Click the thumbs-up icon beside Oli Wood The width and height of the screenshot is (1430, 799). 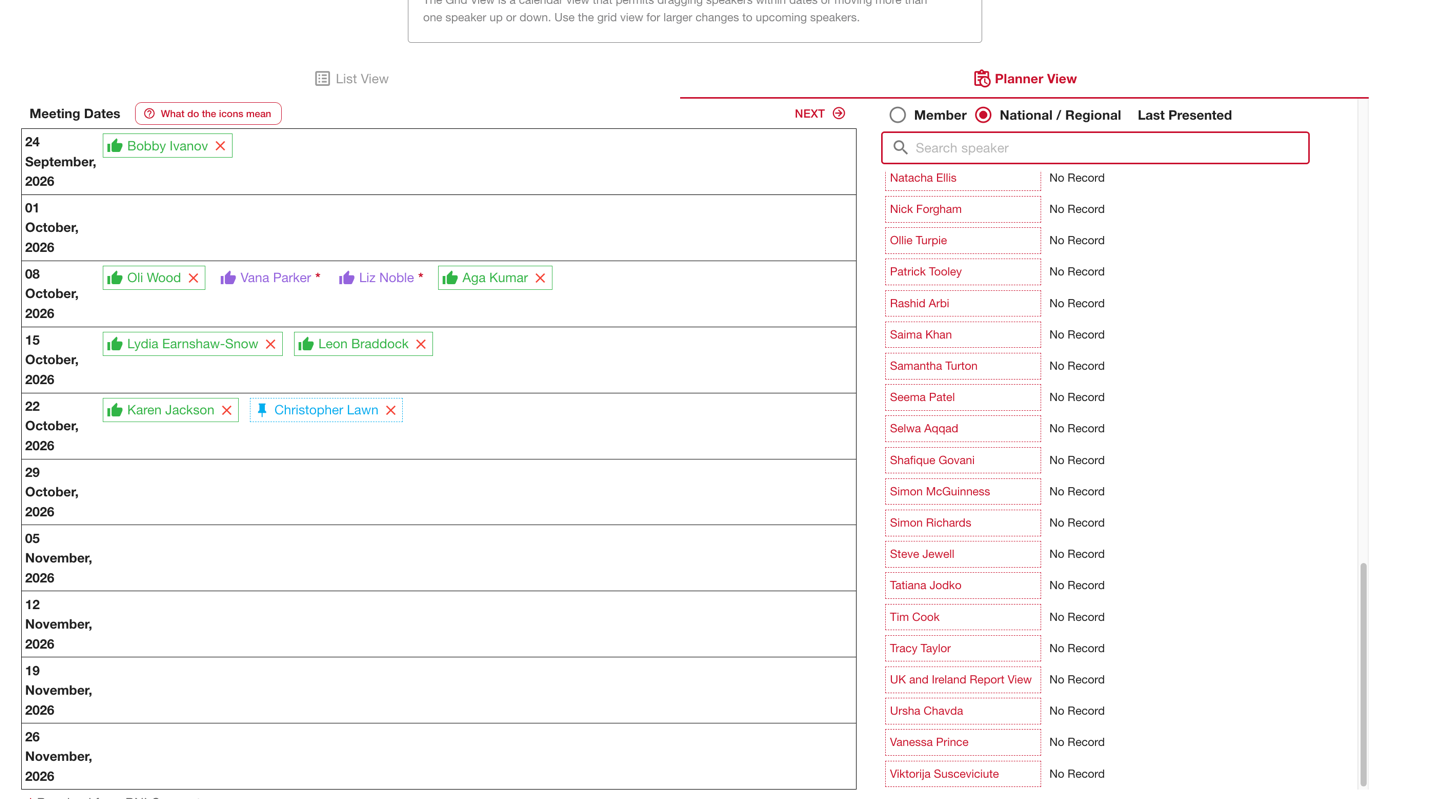click(115, 278)
